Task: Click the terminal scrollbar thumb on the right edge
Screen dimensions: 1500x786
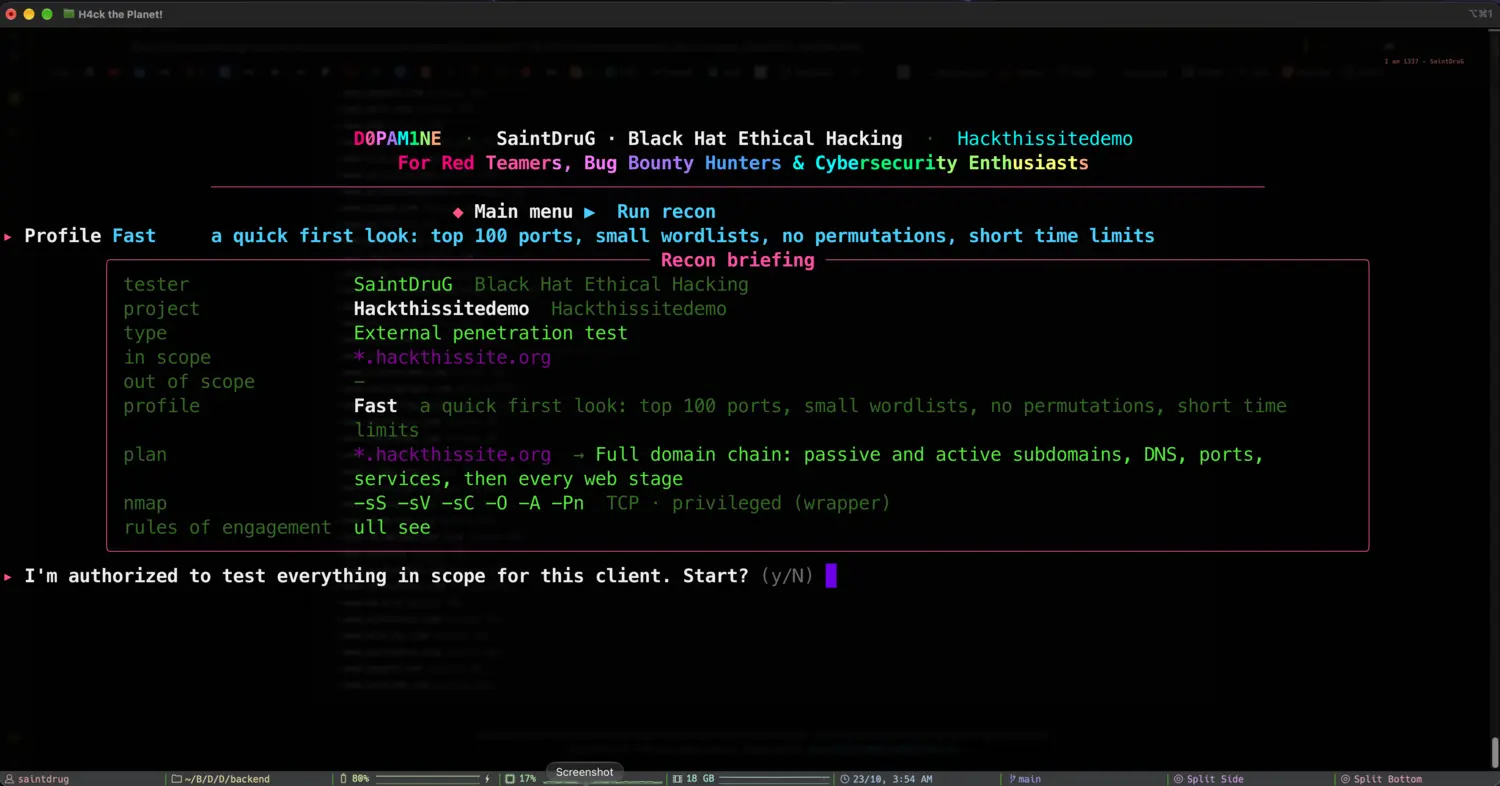Action: (x=1495, y=751)
